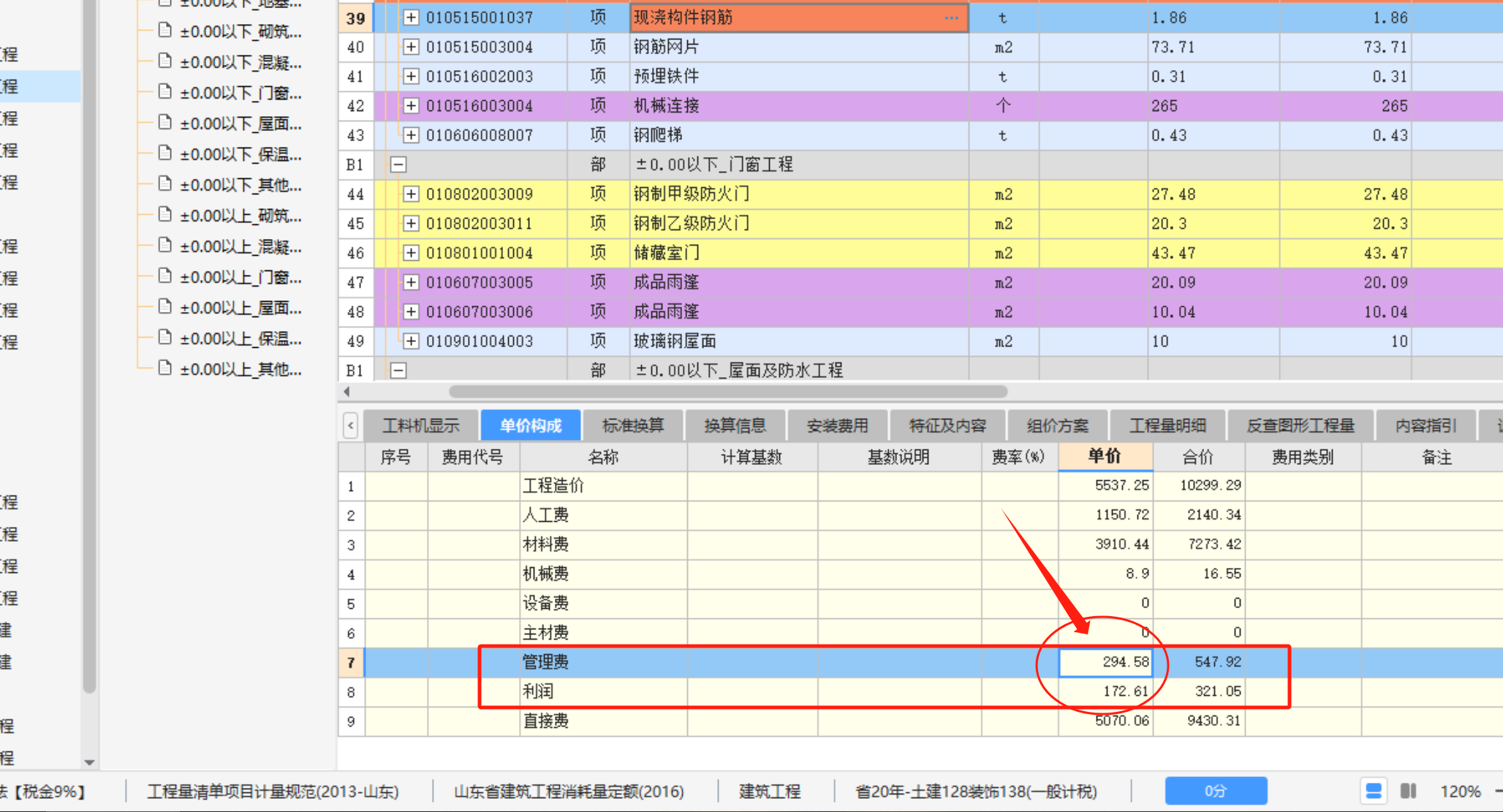Switch to single-pane layout view icon
Image resolution: width=1503 pixels, height=812 pixels.
[1374, 791]
